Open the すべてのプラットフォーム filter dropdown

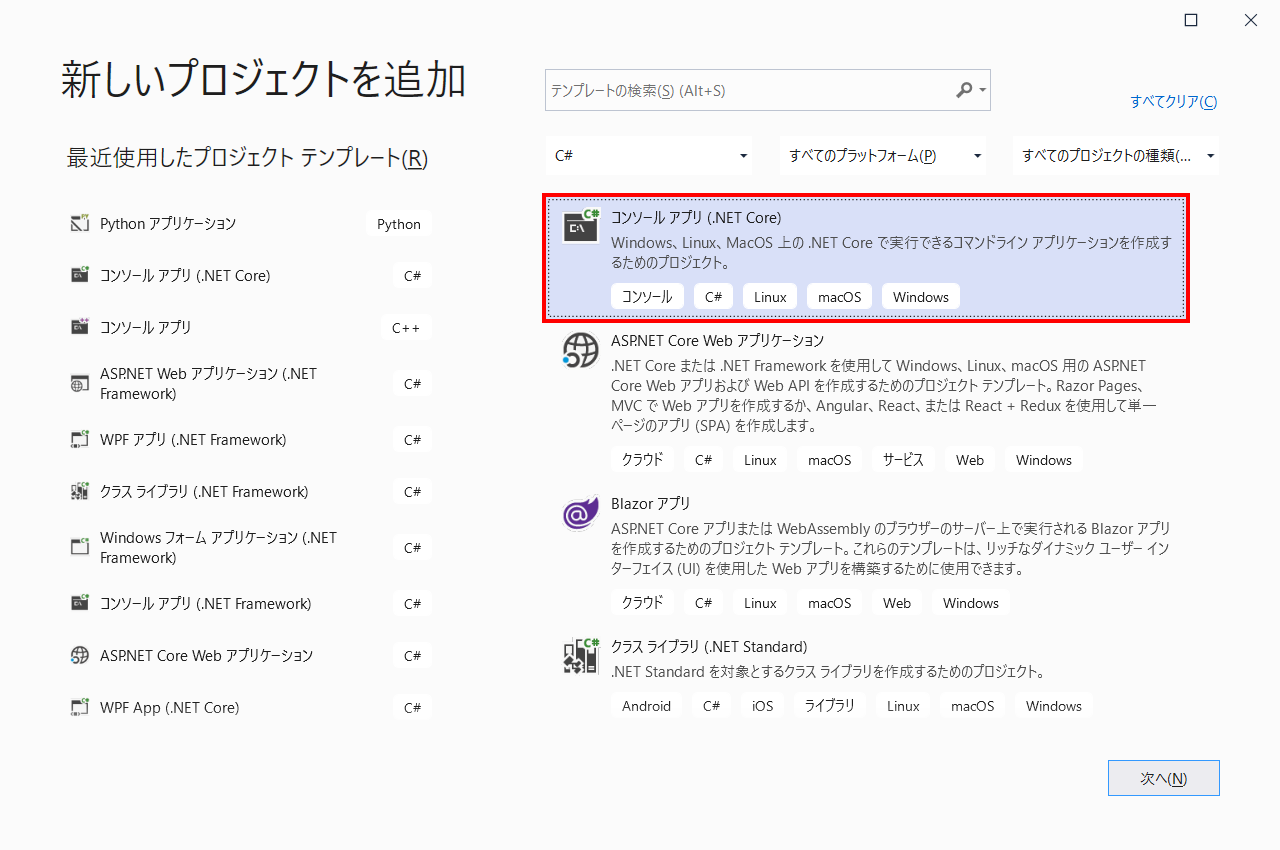coord(884,156)
